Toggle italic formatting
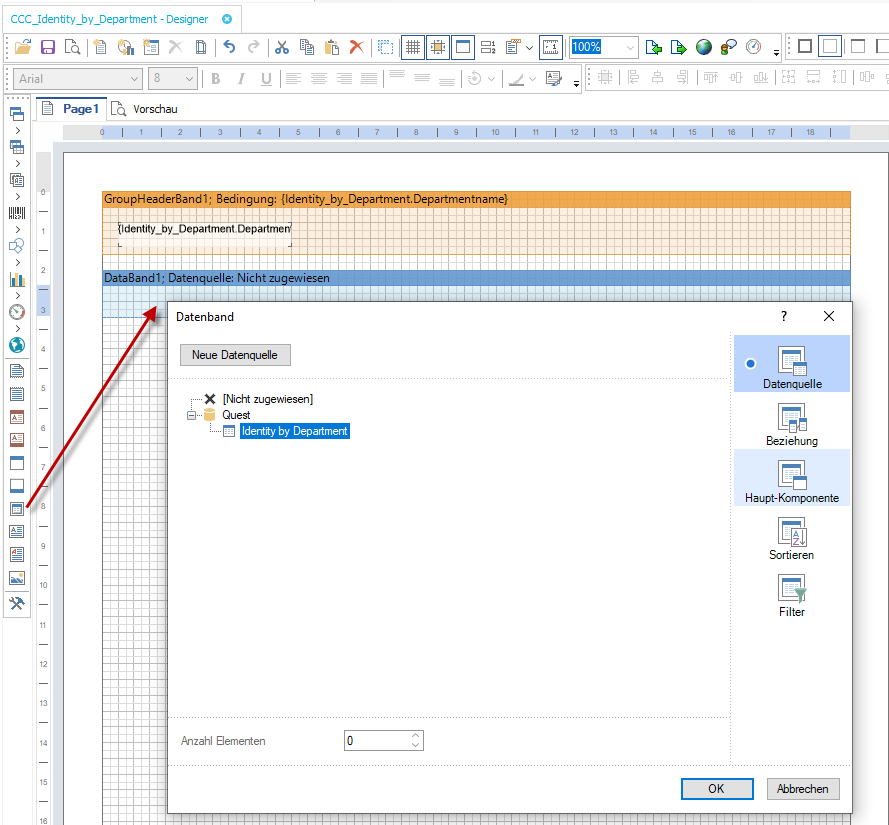Image resolution: width=889 pixels, height=825 pixels. pos(241,79)
